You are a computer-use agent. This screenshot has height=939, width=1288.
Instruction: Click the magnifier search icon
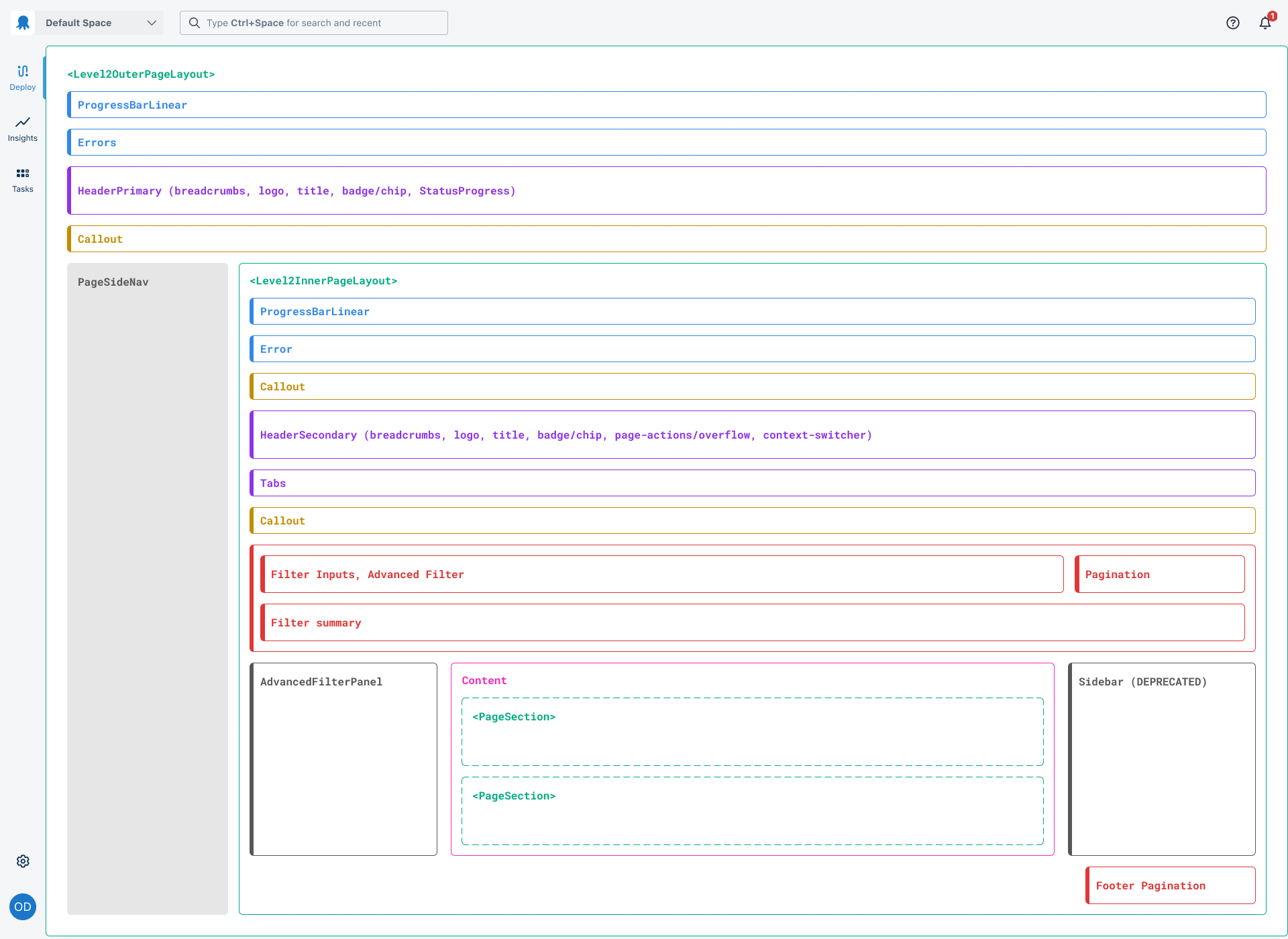tap(195, 23)
